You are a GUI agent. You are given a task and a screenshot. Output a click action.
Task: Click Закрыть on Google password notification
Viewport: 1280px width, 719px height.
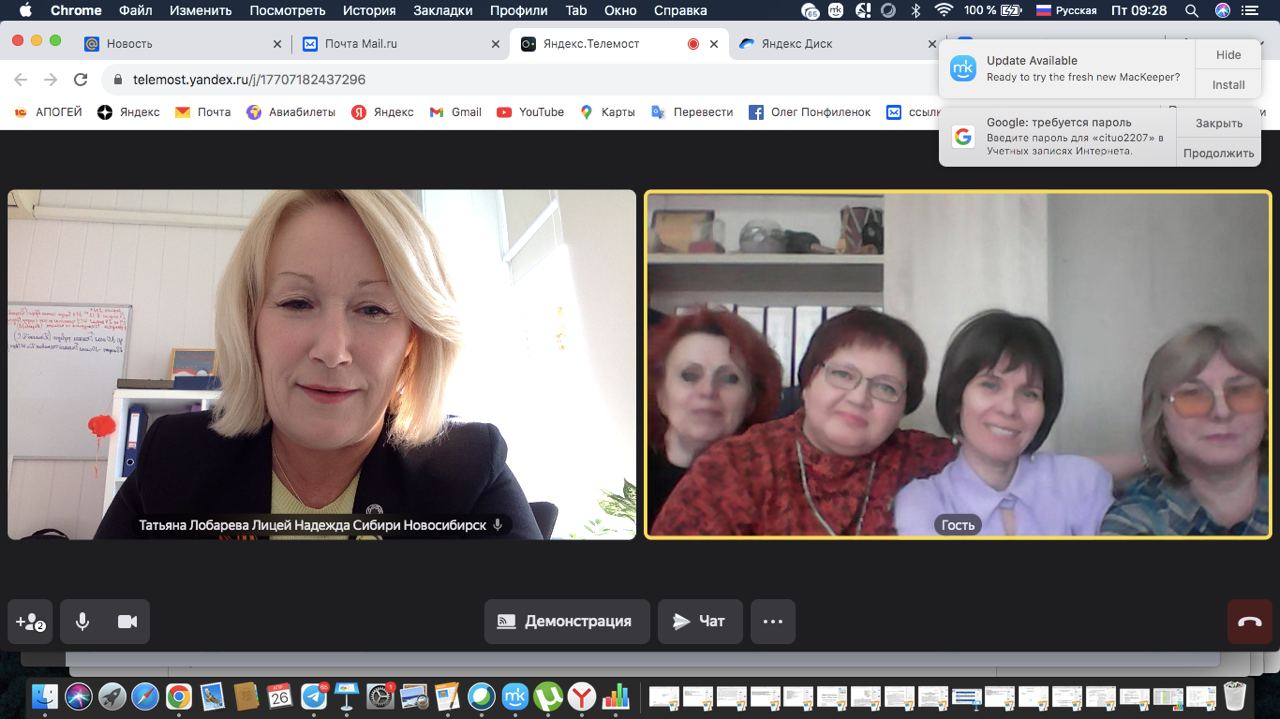pos(1218,123)
